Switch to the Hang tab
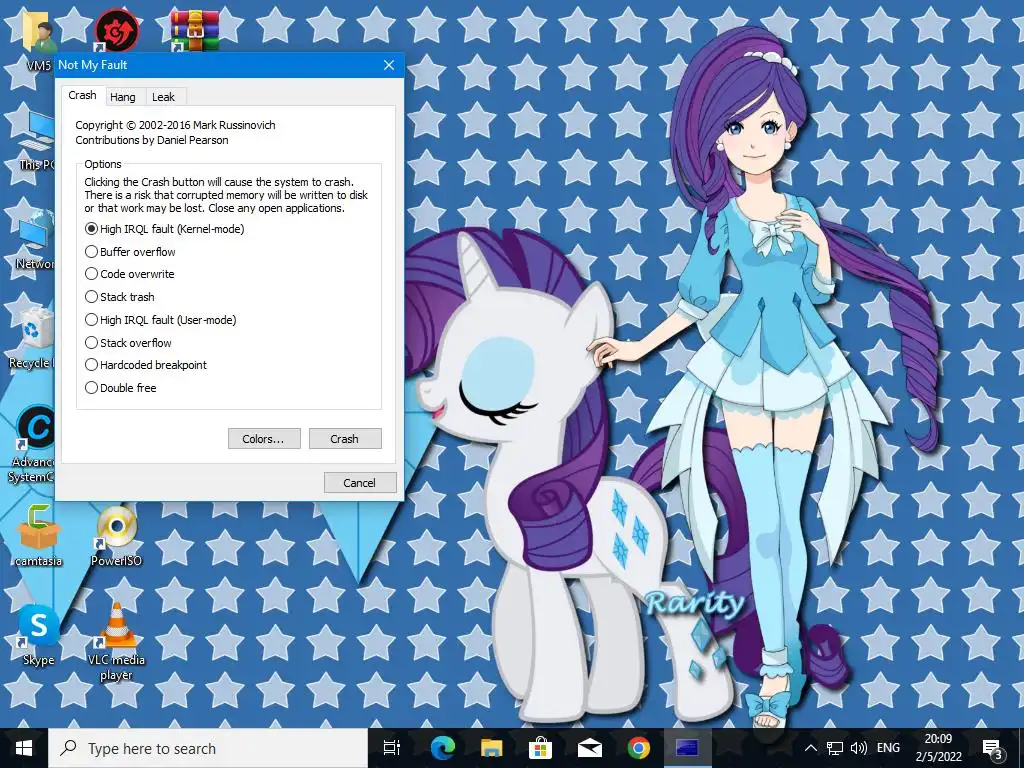Screen dimensions: 1024x768 pyautogui.click(x=123, y=97)
